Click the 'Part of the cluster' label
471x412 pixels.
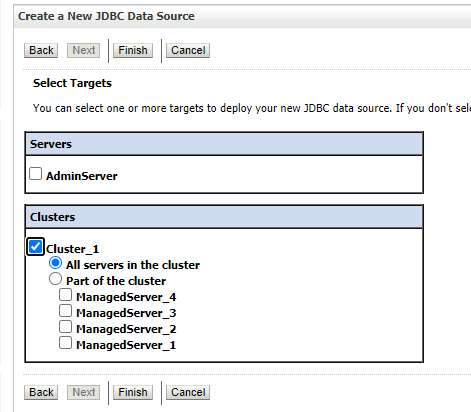point(116,281)
